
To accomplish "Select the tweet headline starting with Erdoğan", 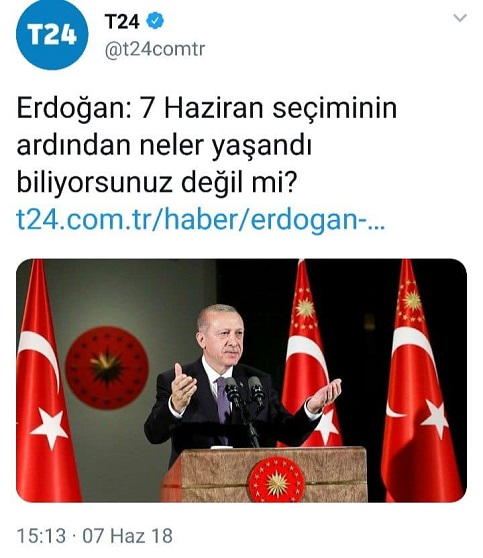I will coord(206,146).
